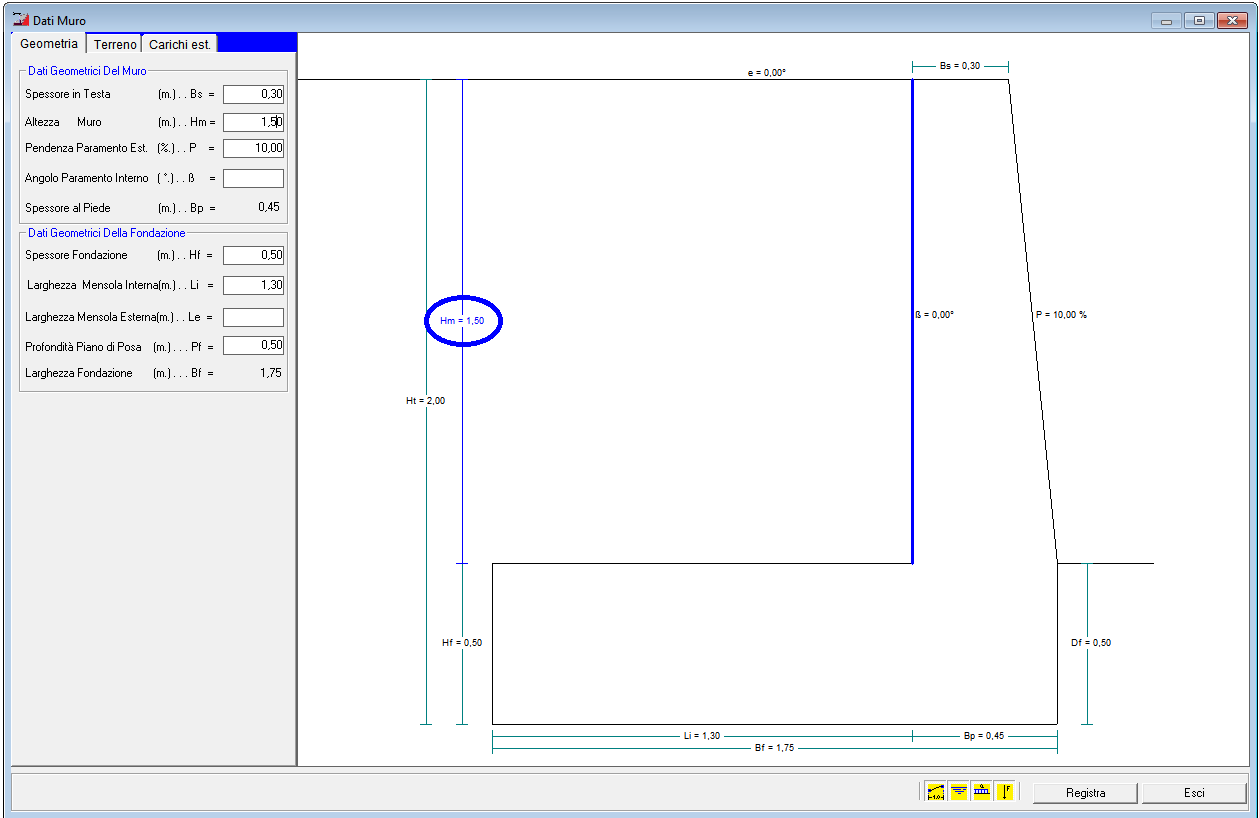The height and width of the screenshot is (818, 1259).
Task: Maximize the Dati Muro window
Action: click(x=1197, y=20)
